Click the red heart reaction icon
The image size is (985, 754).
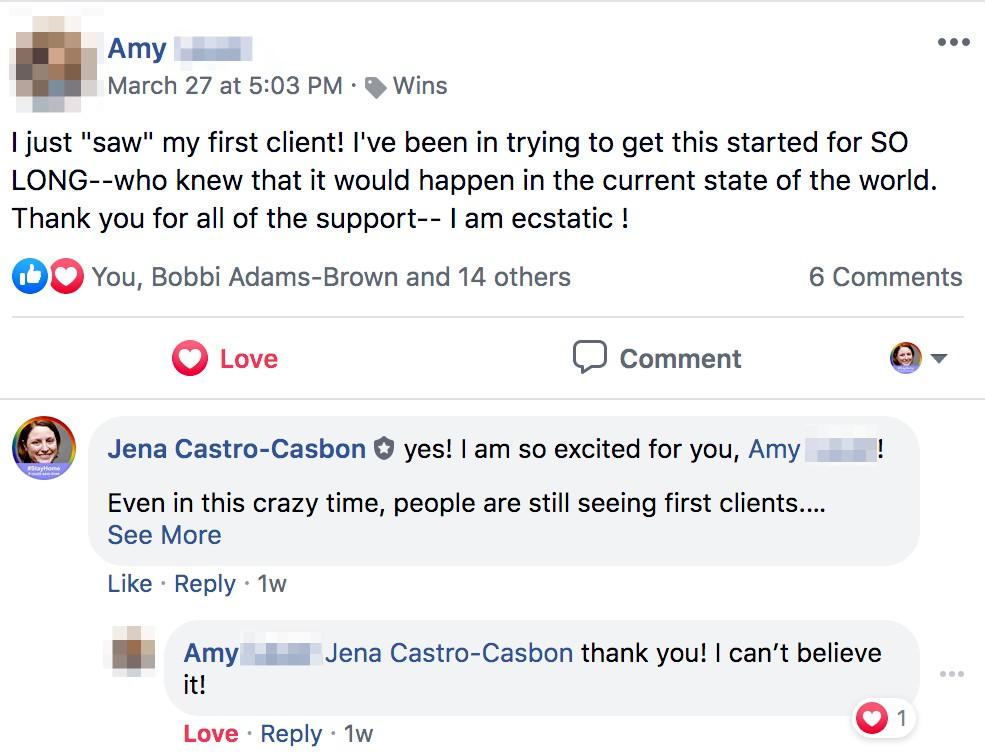point(66,277)
